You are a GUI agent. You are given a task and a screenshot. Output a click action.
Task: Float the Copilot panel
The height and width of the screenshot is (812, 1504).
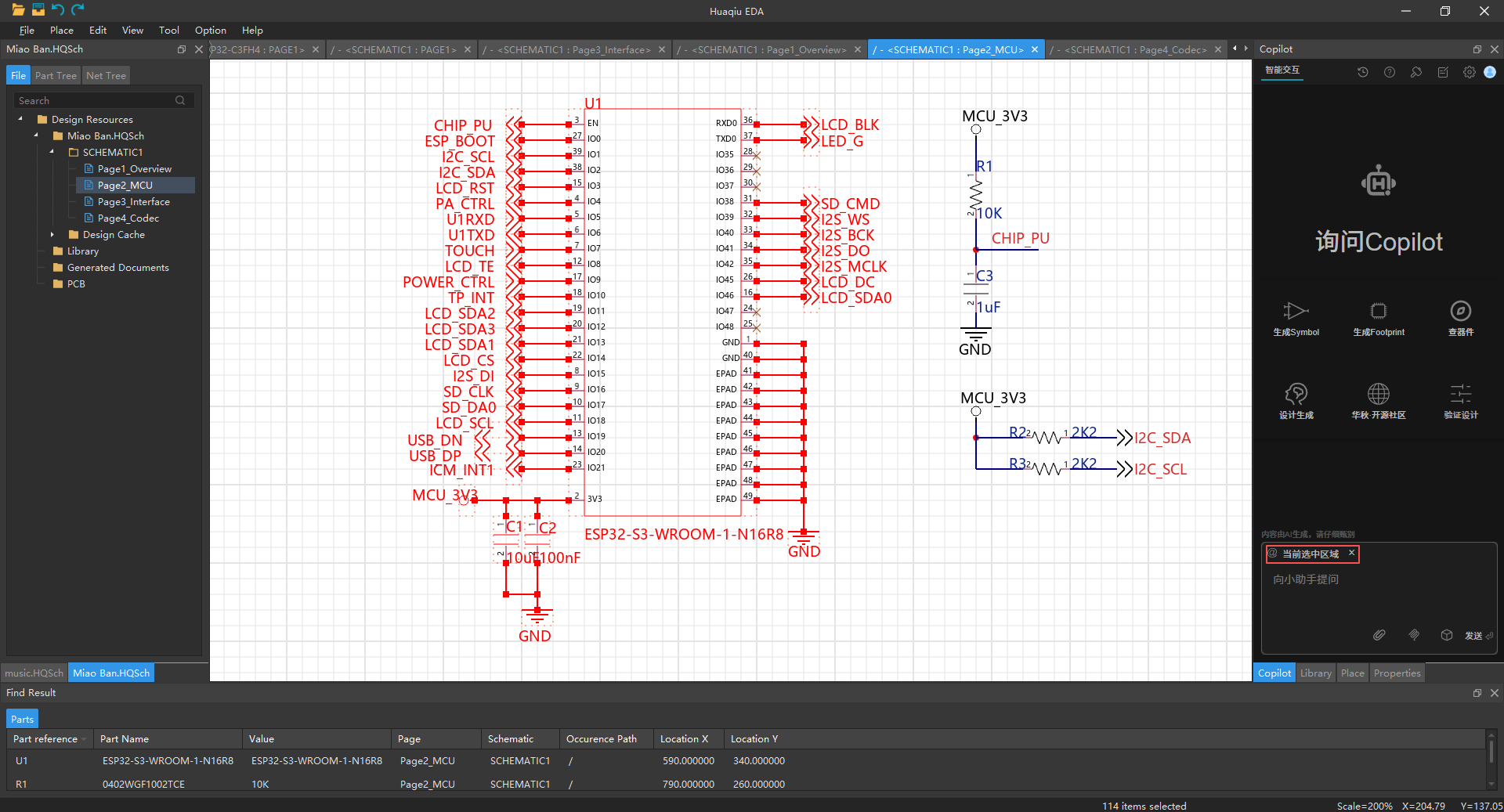[x=1477, y=49]
